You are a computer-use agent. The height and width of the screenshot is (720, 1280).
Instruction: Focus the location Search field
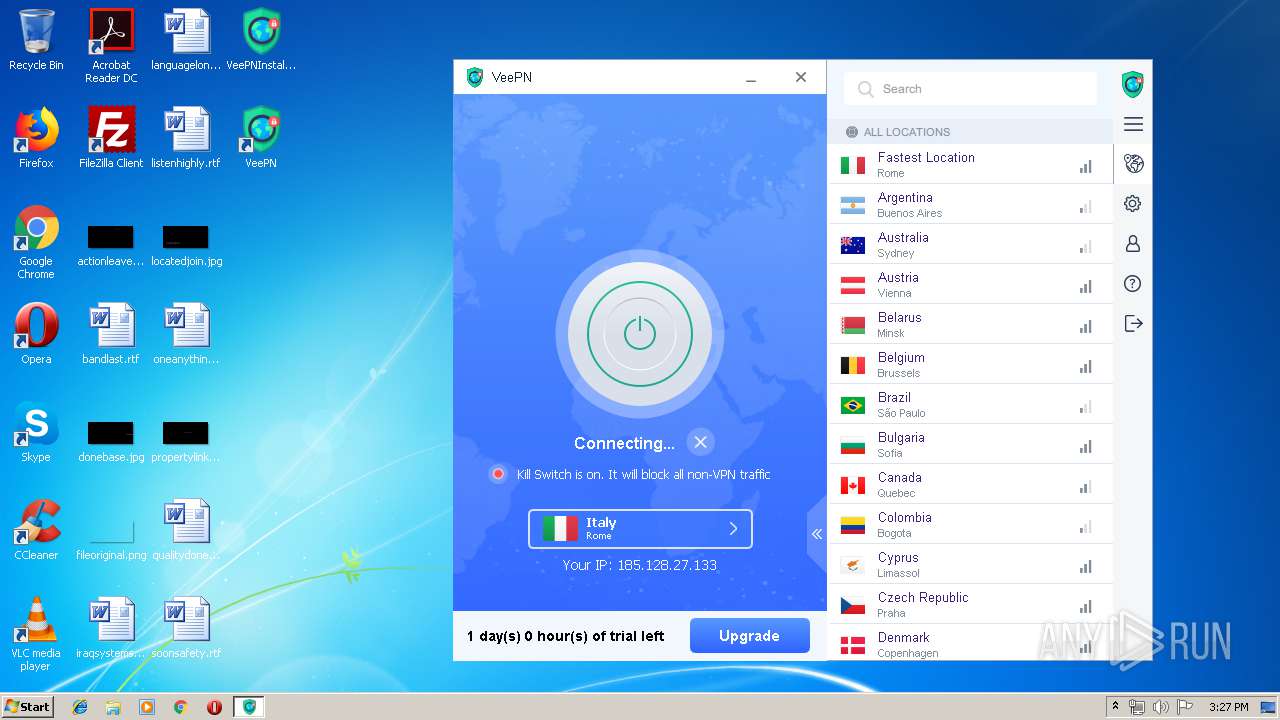[971, 89]
